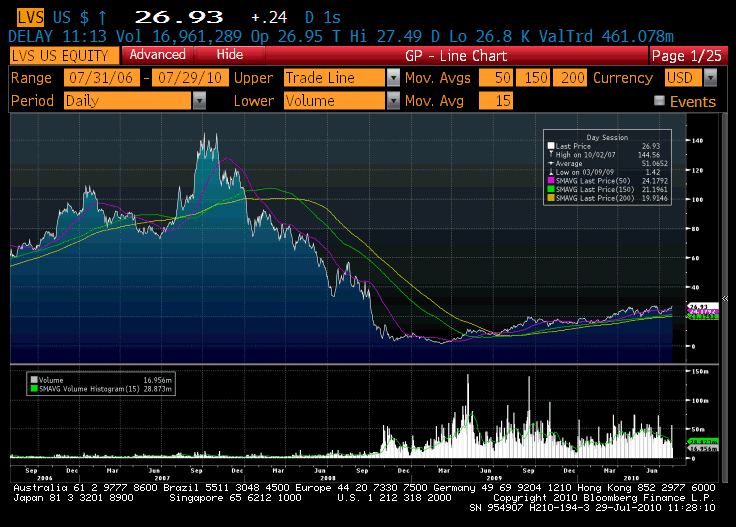Click the double-arrow collapse icon beside price axis
Viewport: 736px width, 527px height.
click(725, 298)
